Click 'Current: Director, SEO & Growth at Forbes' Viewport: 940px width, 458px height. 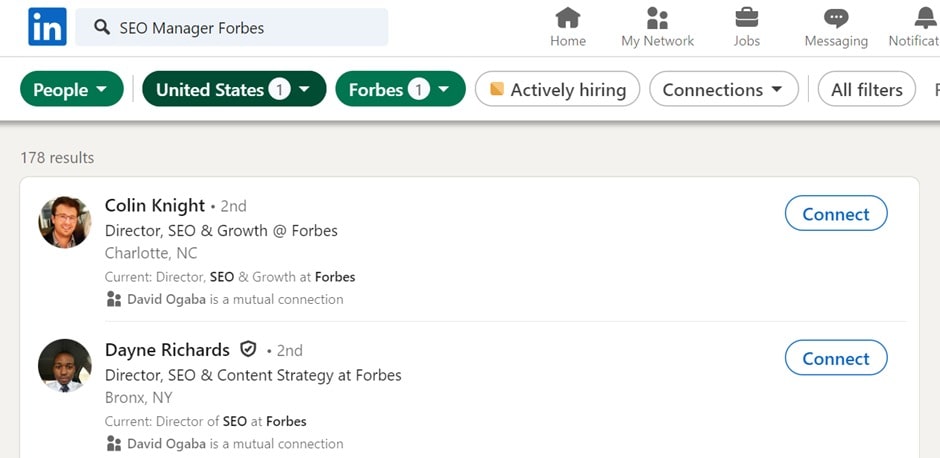tap(230, 277)
